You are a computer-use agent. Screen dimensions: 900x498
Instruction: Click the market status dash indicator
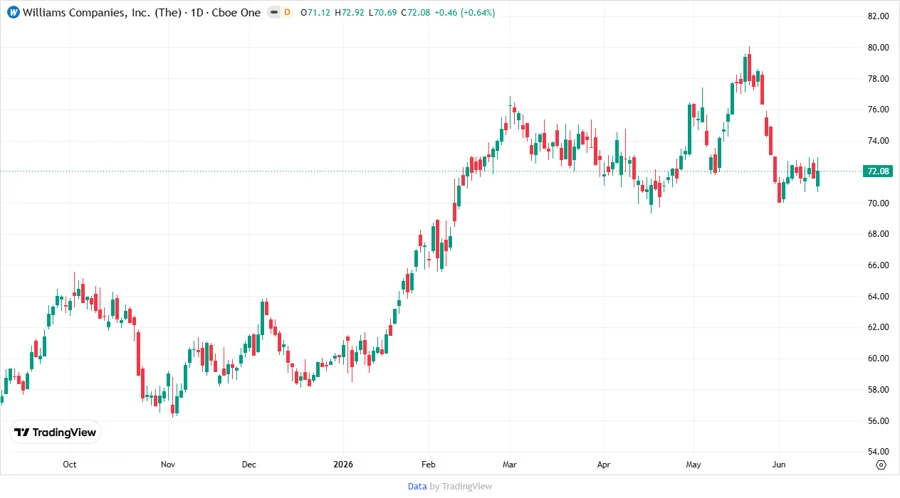[x=274, y=12]
